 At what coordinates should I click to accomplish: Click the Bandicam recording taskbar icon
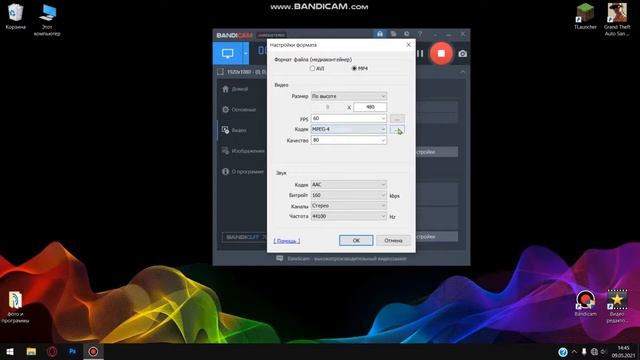(93, 351)
